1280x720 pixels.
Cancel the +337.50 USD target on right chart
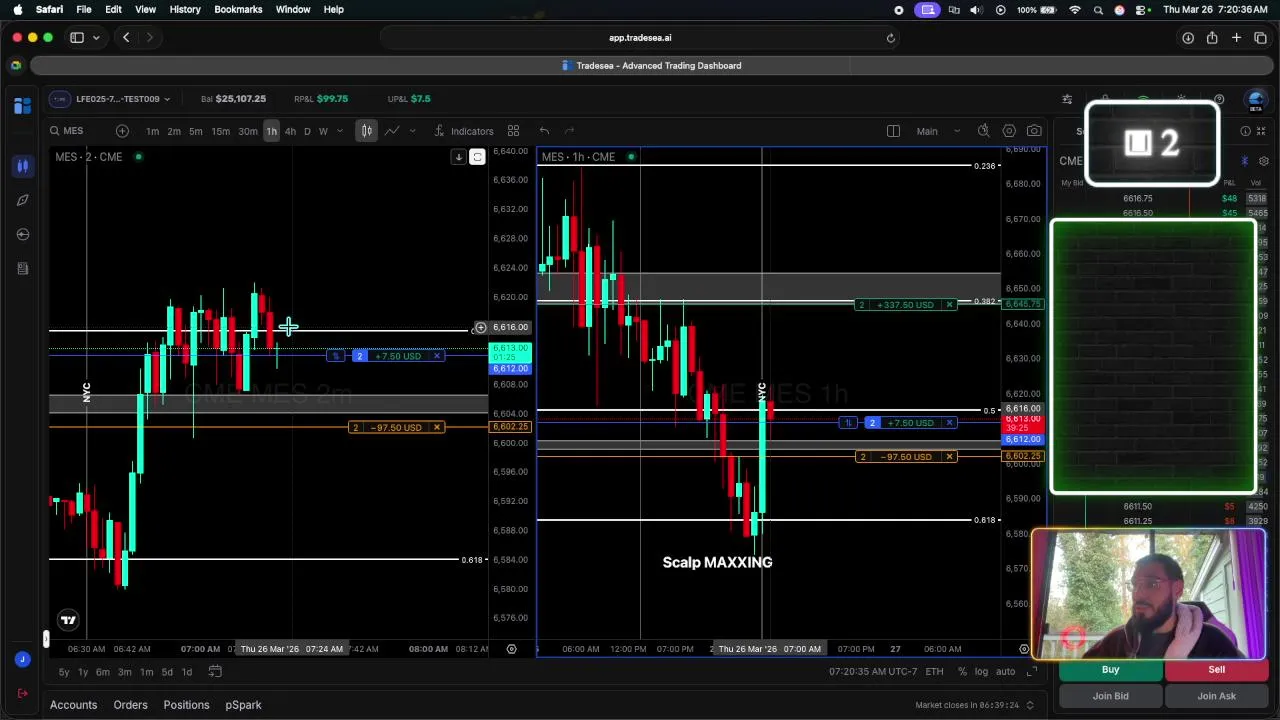(x=949, y=305)
